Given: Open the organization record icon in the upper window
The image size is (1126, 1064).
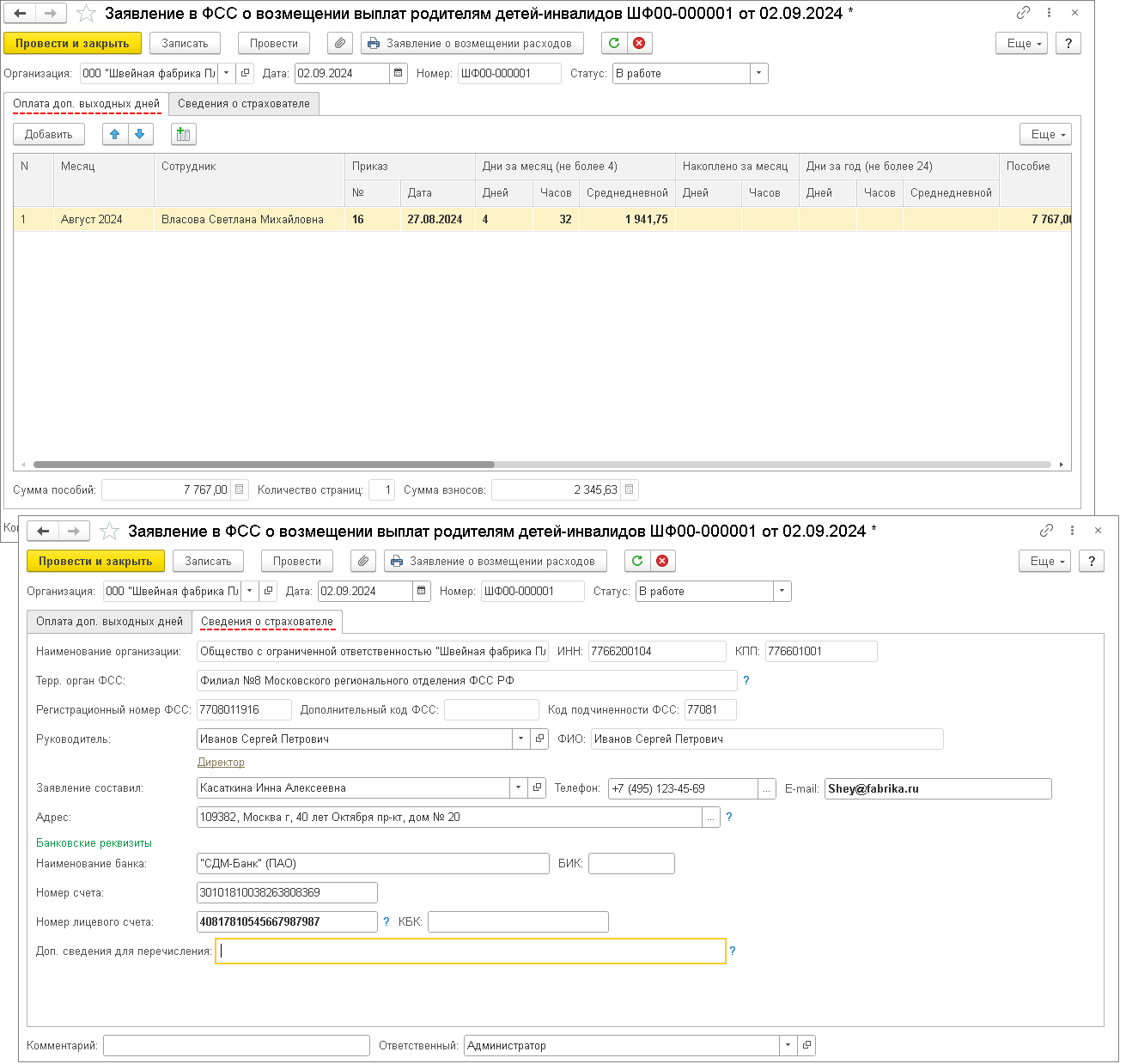Looking at the screenshot, I should 246,73.
